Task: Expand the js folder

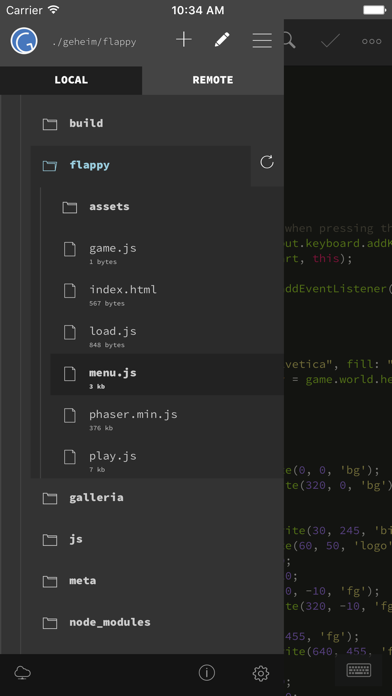Action: [76, 539]
